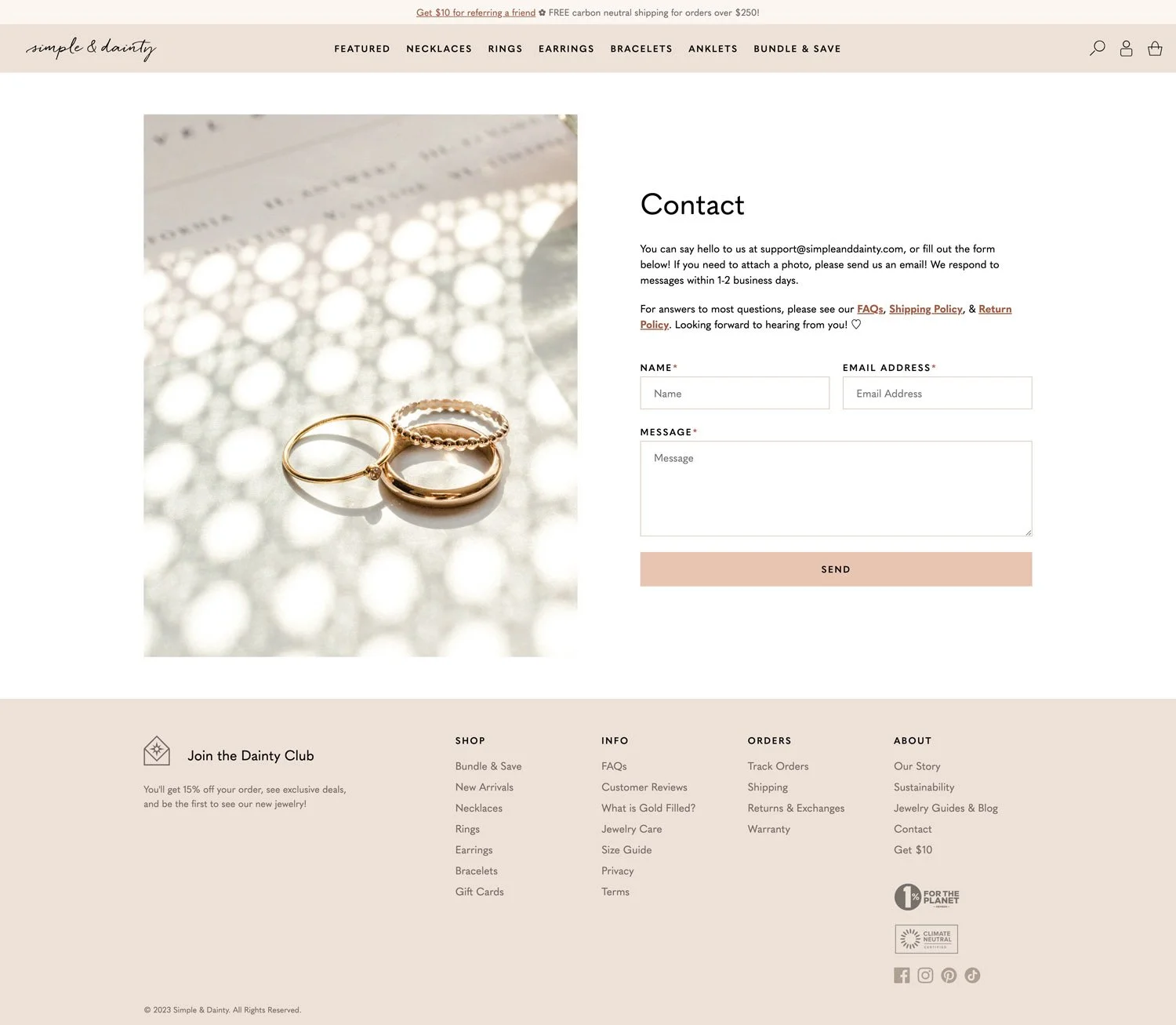Focus the Name input field

(x=735, y=393)
